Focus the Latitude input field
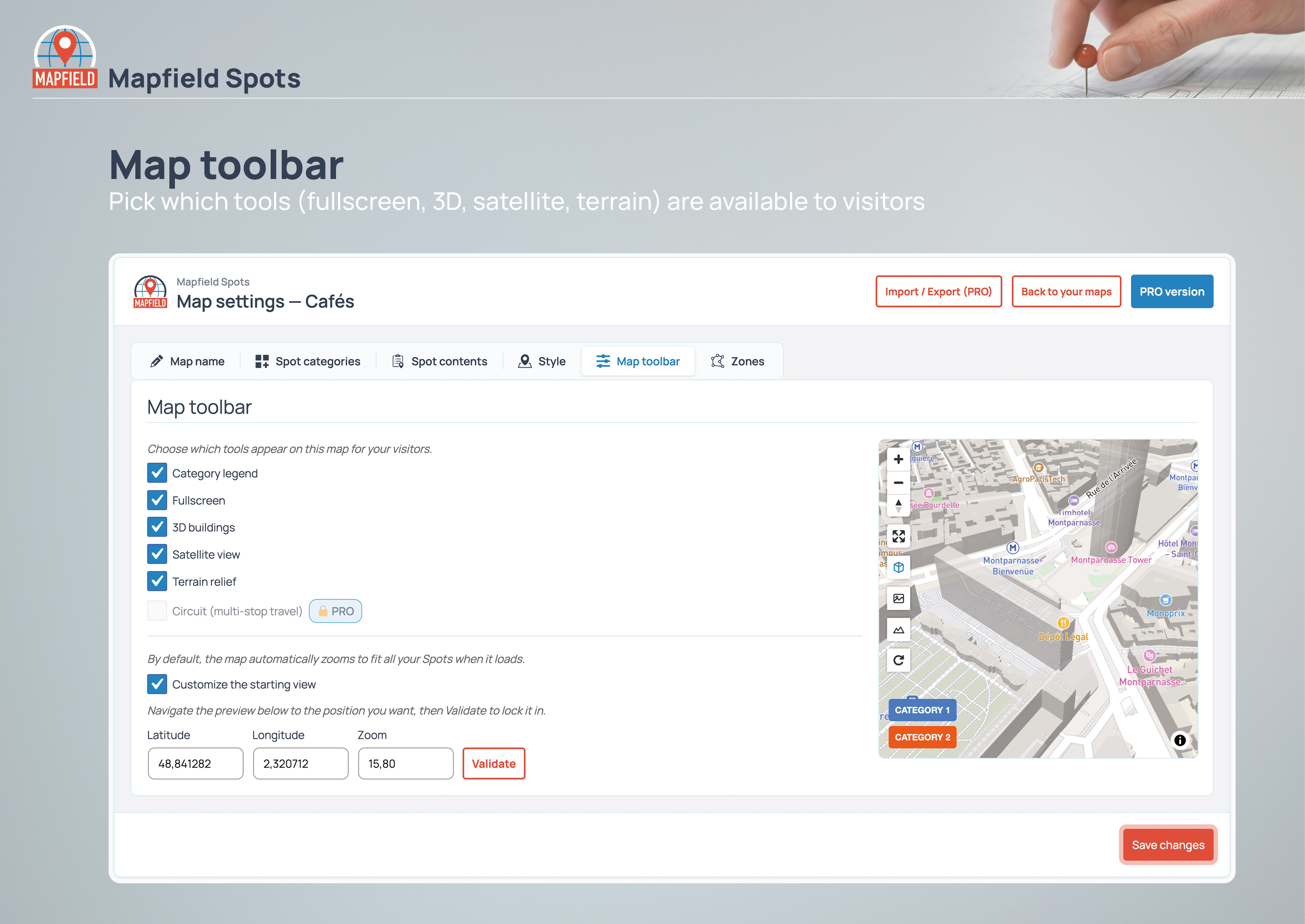Screen dimensions: 1305x924 click(x=195, y=763)
